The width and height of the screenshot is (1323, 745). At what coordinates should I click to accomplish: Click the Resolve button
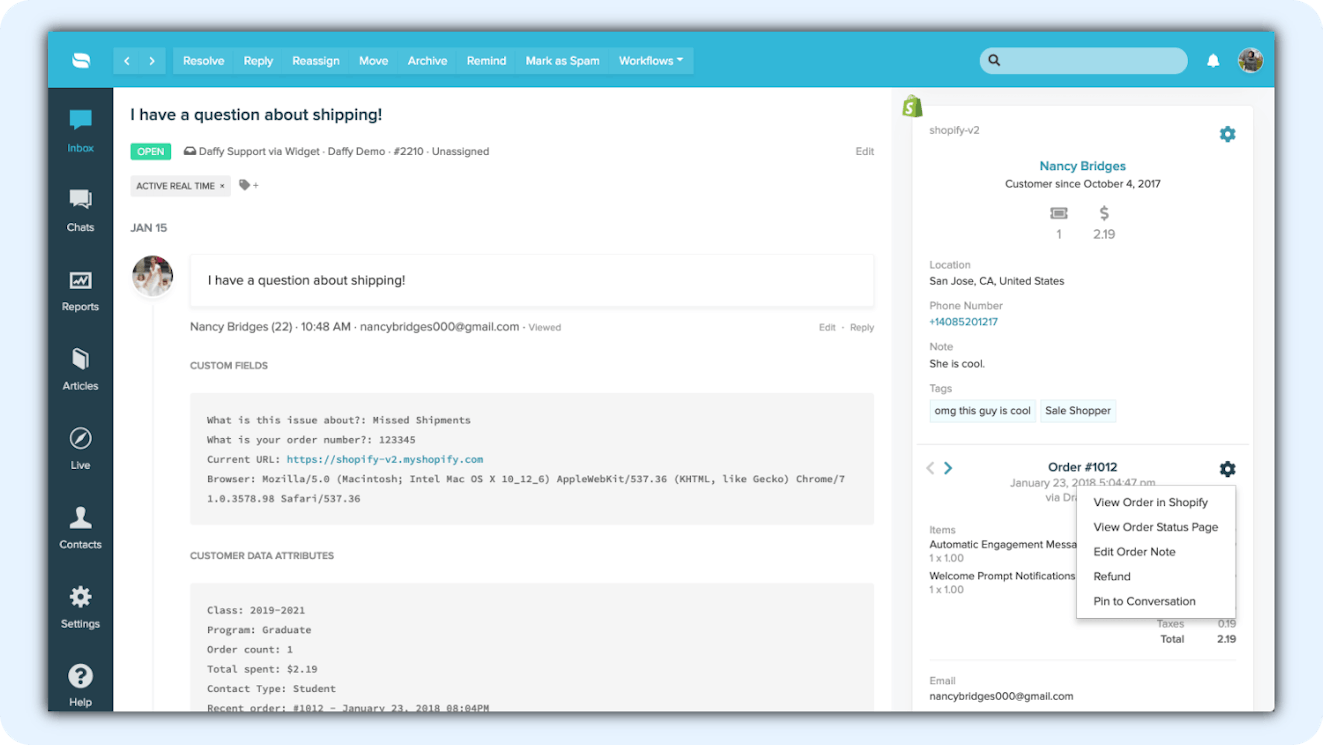point(203,61)
